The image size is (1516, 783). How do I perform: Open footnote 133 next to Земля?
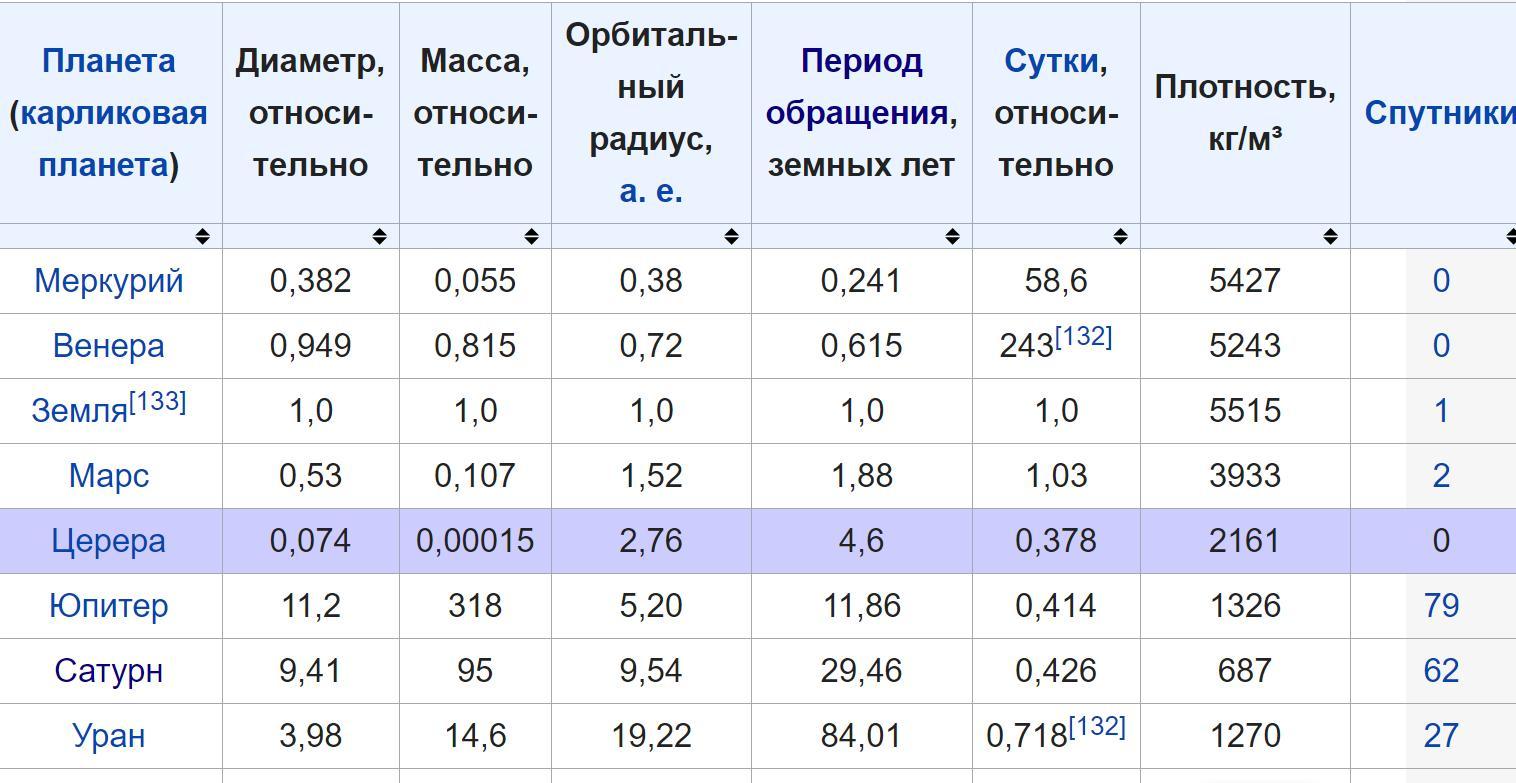158,402
